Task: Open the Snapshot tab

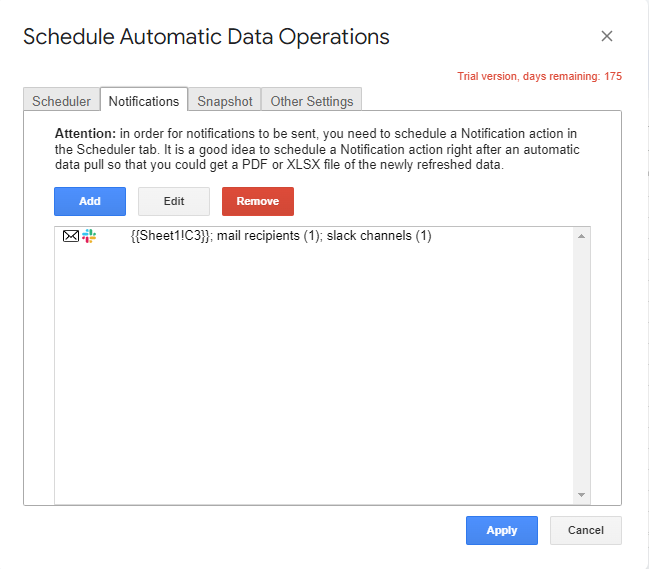Action: (x=225, y=101)
